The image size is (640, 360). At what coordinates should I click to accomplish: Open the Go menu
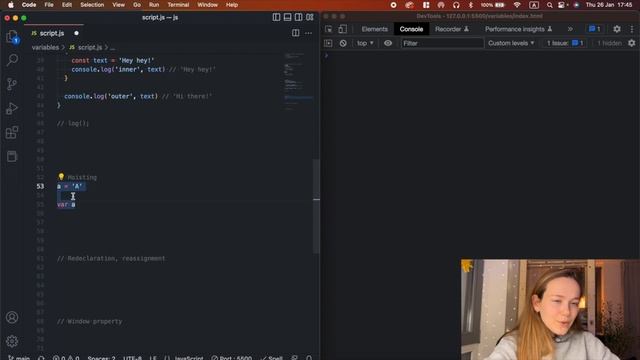(x=137, y=5)
